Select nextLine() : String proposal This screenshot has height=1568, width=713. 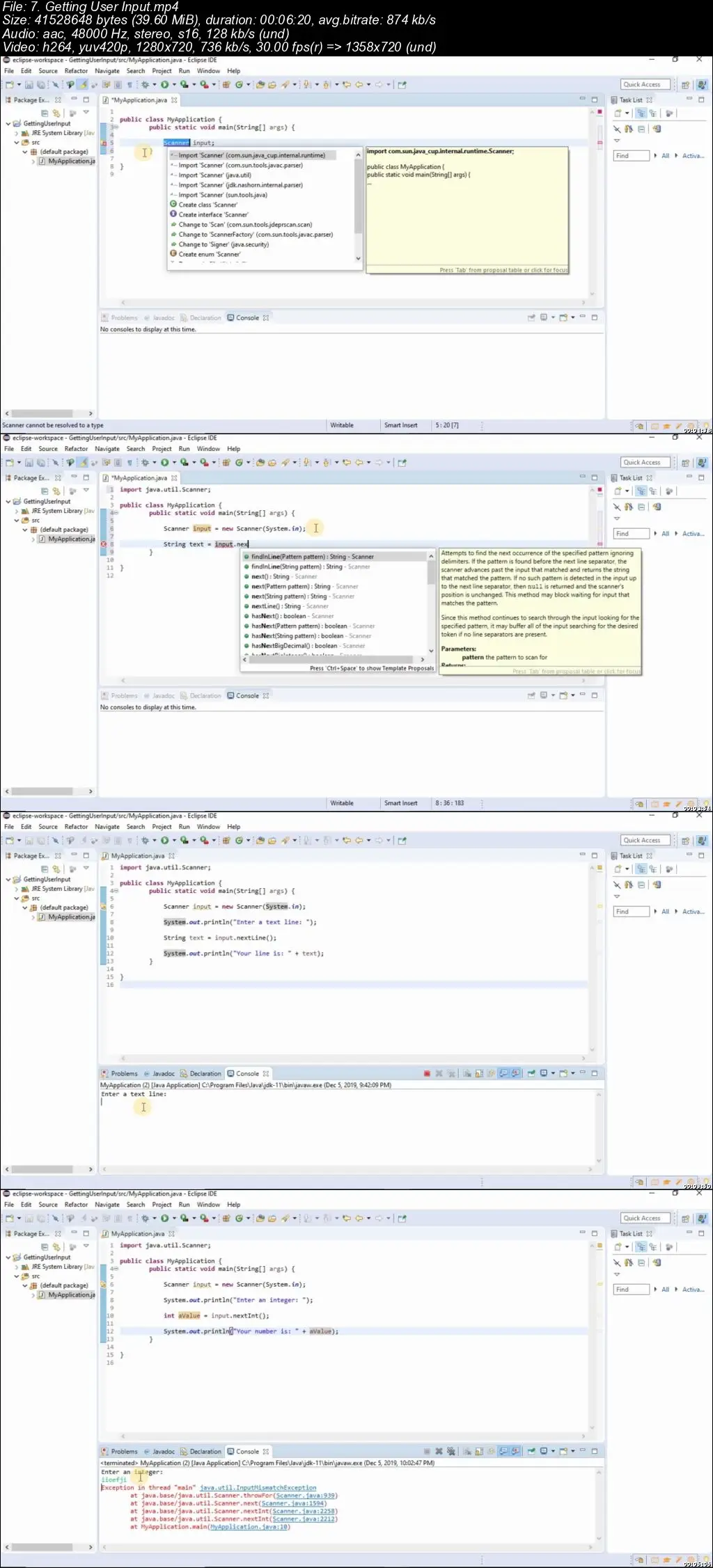pos(286,606)
